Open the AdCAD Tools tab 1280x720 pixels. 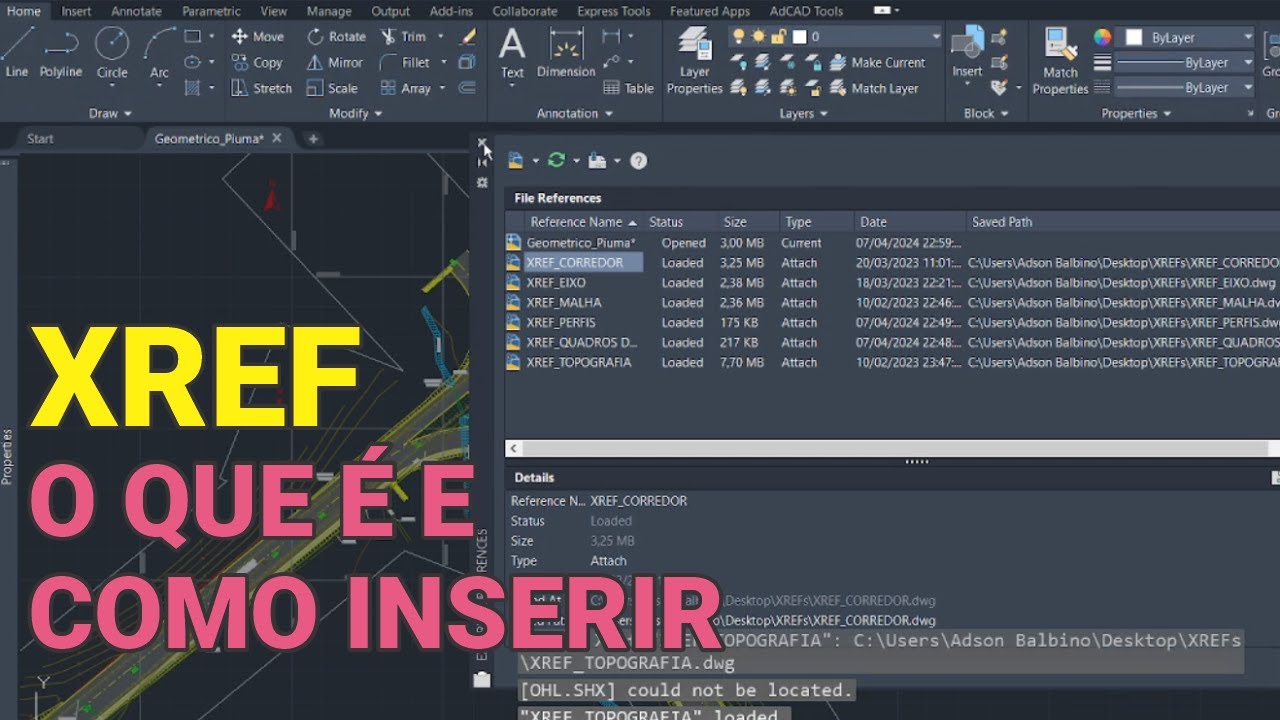pos(806,11)
